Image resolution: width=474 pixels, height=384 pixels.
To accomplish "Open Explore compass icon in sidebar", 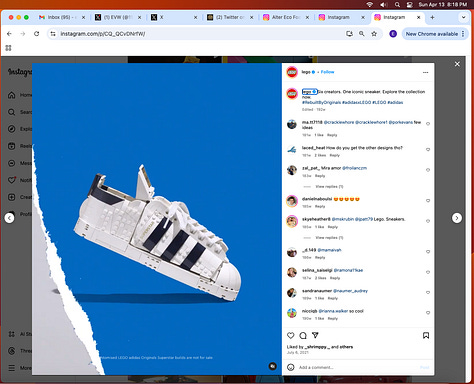I will click(12, 129).
